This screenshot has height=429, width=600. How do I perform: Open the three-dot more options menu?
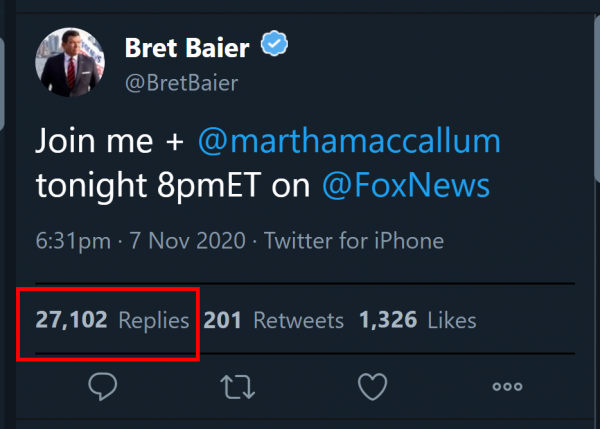[507, 386]
